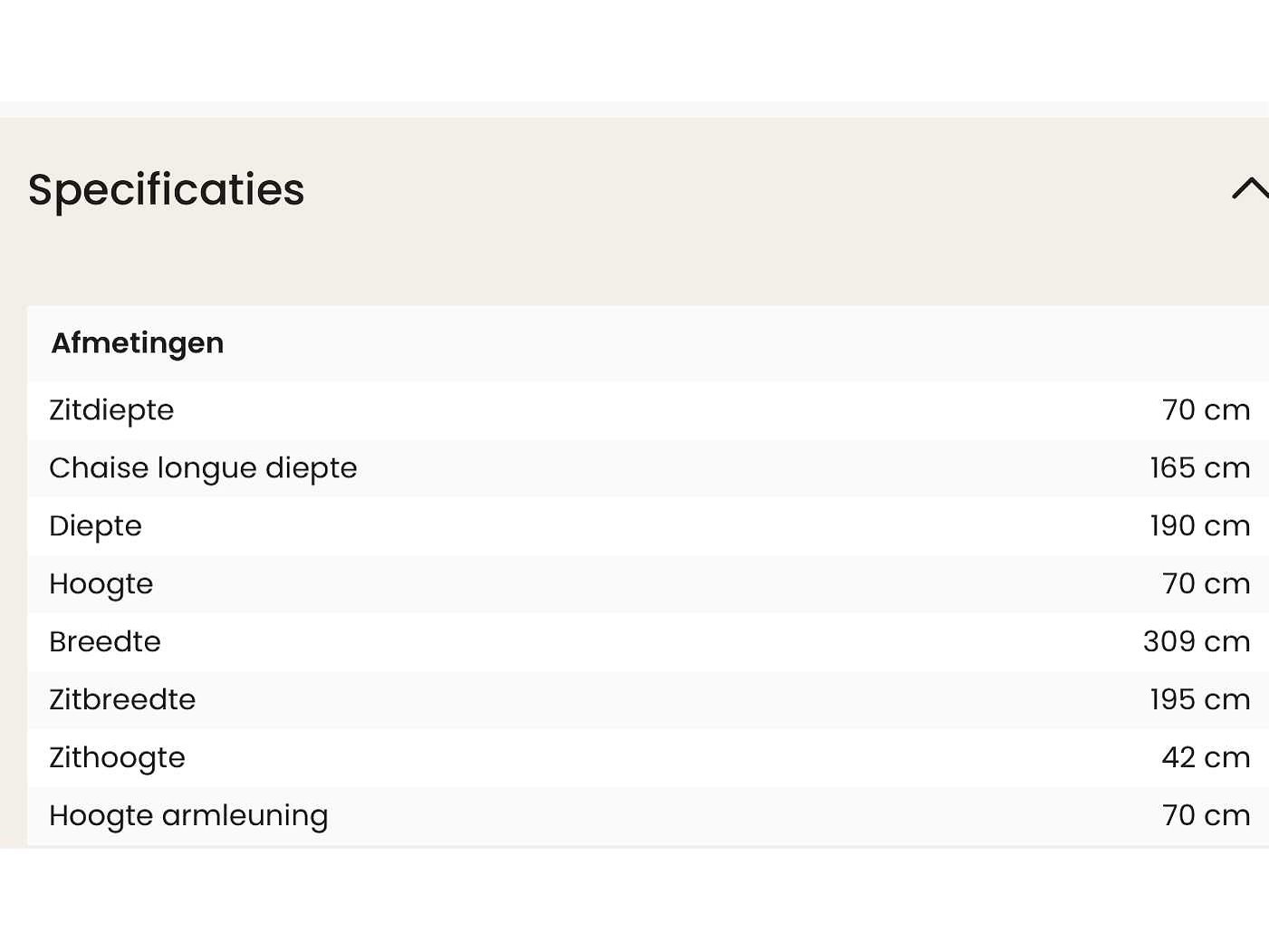Click the Specificaties heading
The image size is (1269, 952).
point(166,189)
